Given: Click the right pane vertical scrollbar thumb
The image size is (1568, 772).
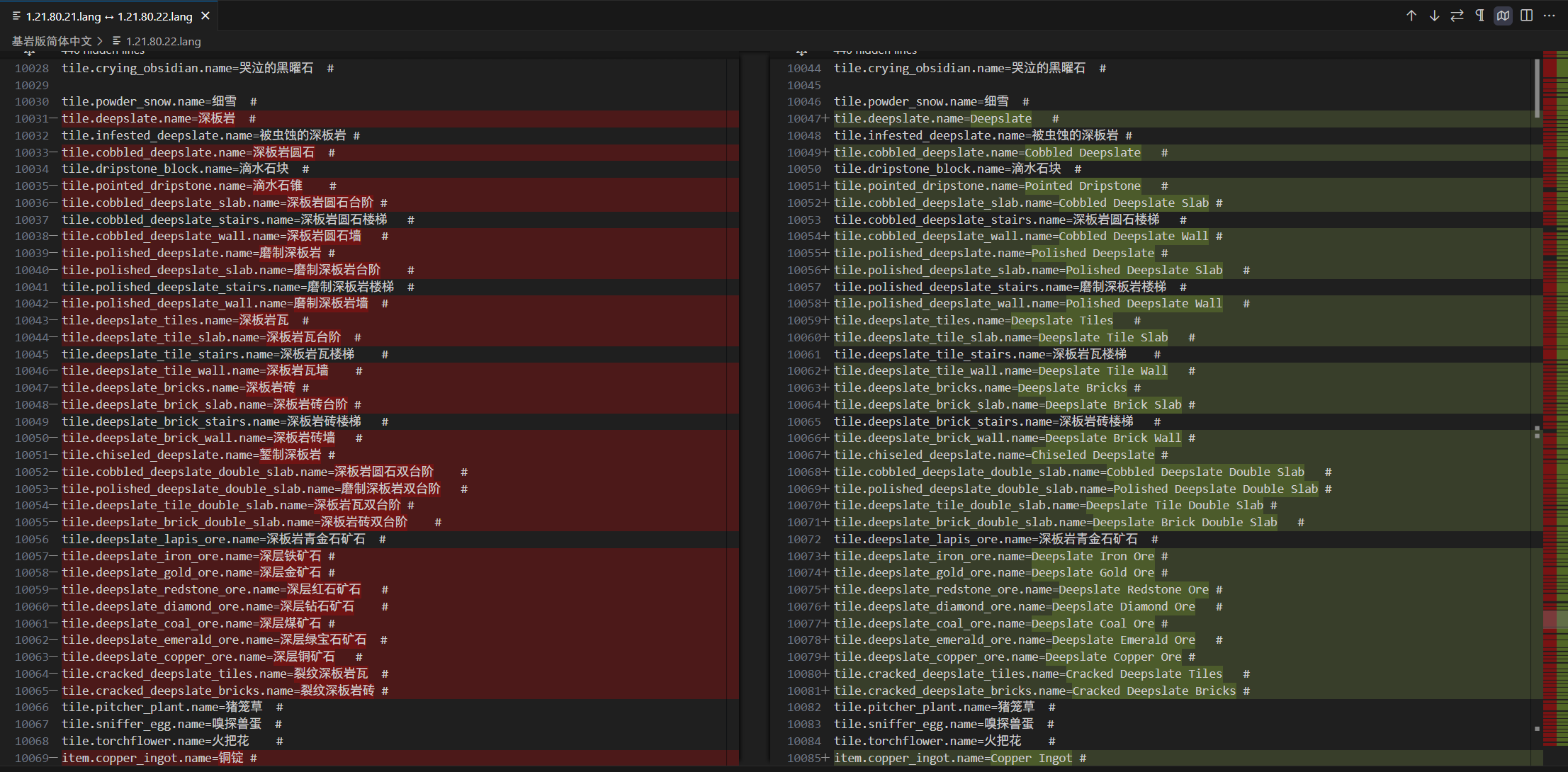Looking at the screenshot, I should (x=1537, y=89).
